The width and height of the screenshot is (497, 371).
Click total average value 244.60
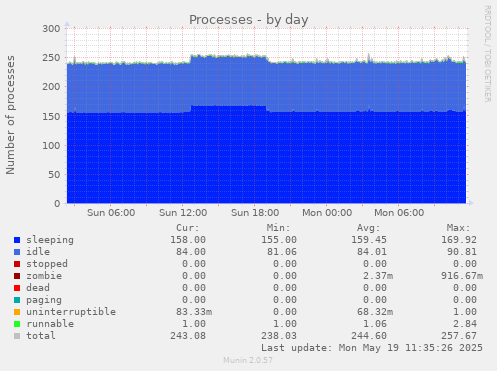coord(369,336)
